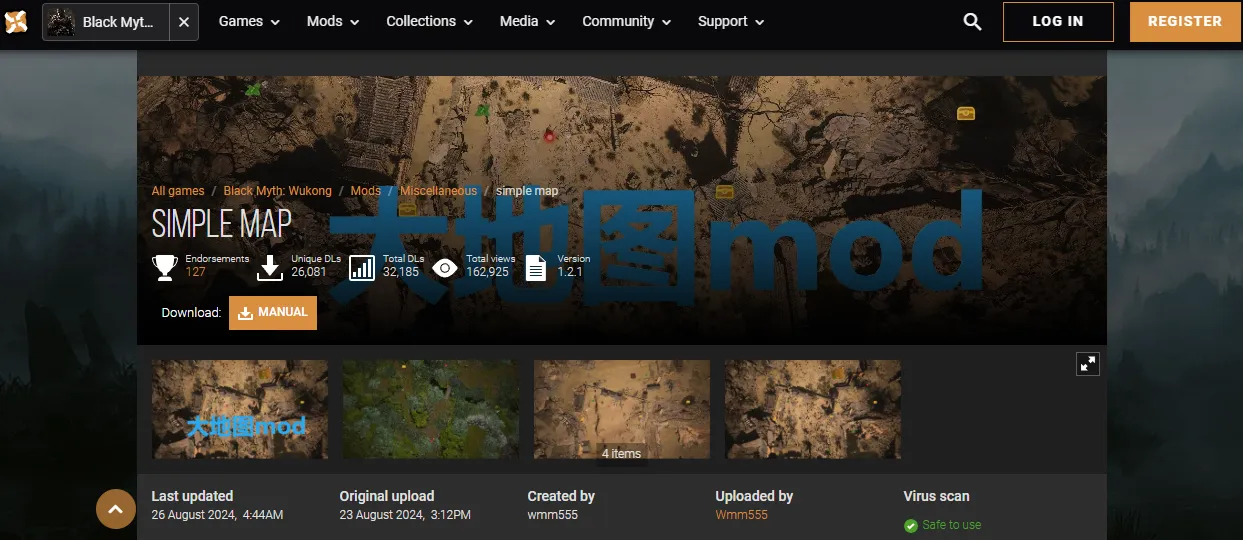
Task: Click the Version document icon
Action: pyautogui.click(x=536, y=267)
